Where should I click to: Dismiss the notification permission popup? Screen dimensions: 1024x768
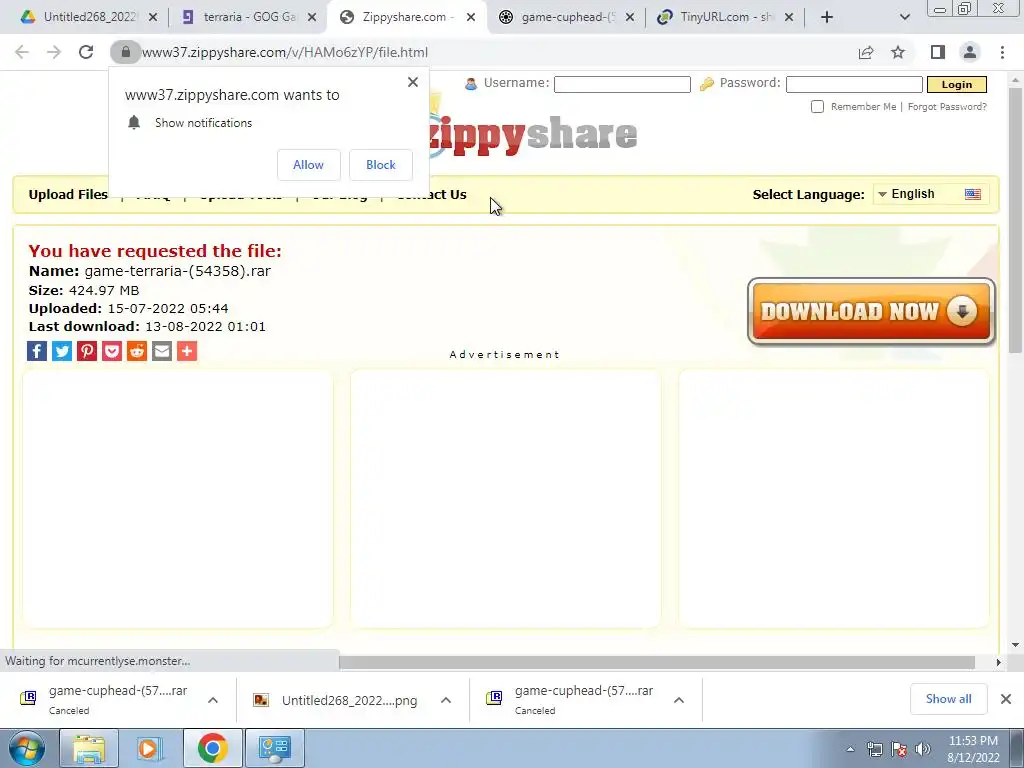pyautogui.click(x=413, y=82)
